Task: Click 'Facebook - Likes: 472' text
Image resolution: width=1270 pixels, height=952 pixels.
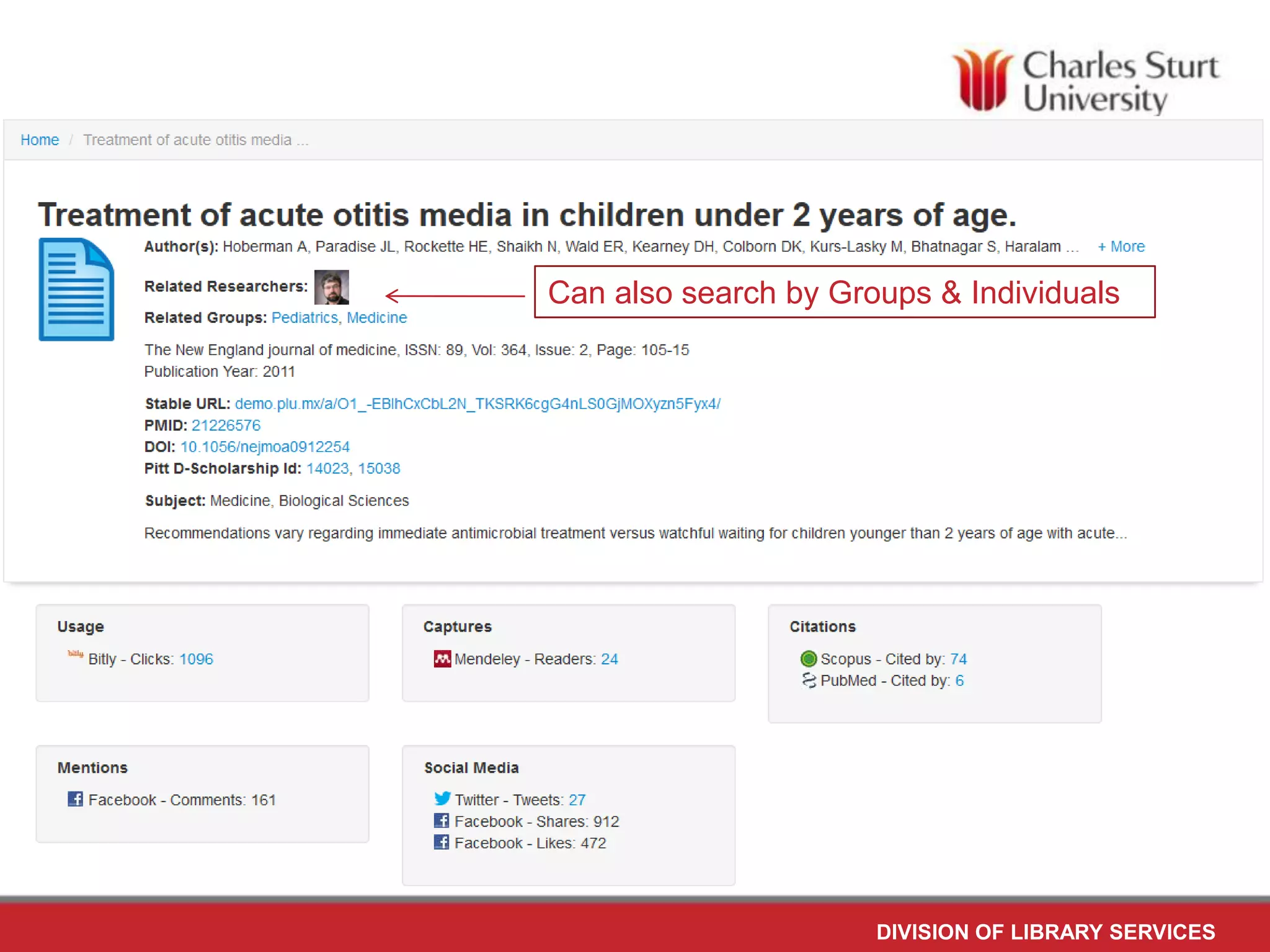Action: pos(530,844)
